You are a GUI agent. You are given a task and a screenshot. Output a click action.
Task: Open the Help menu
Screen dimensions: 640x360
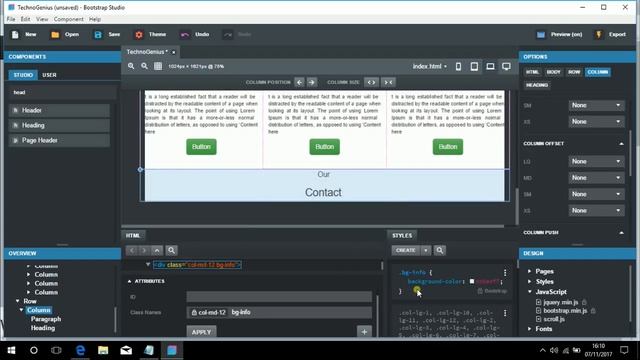click(x=95, y=19)
